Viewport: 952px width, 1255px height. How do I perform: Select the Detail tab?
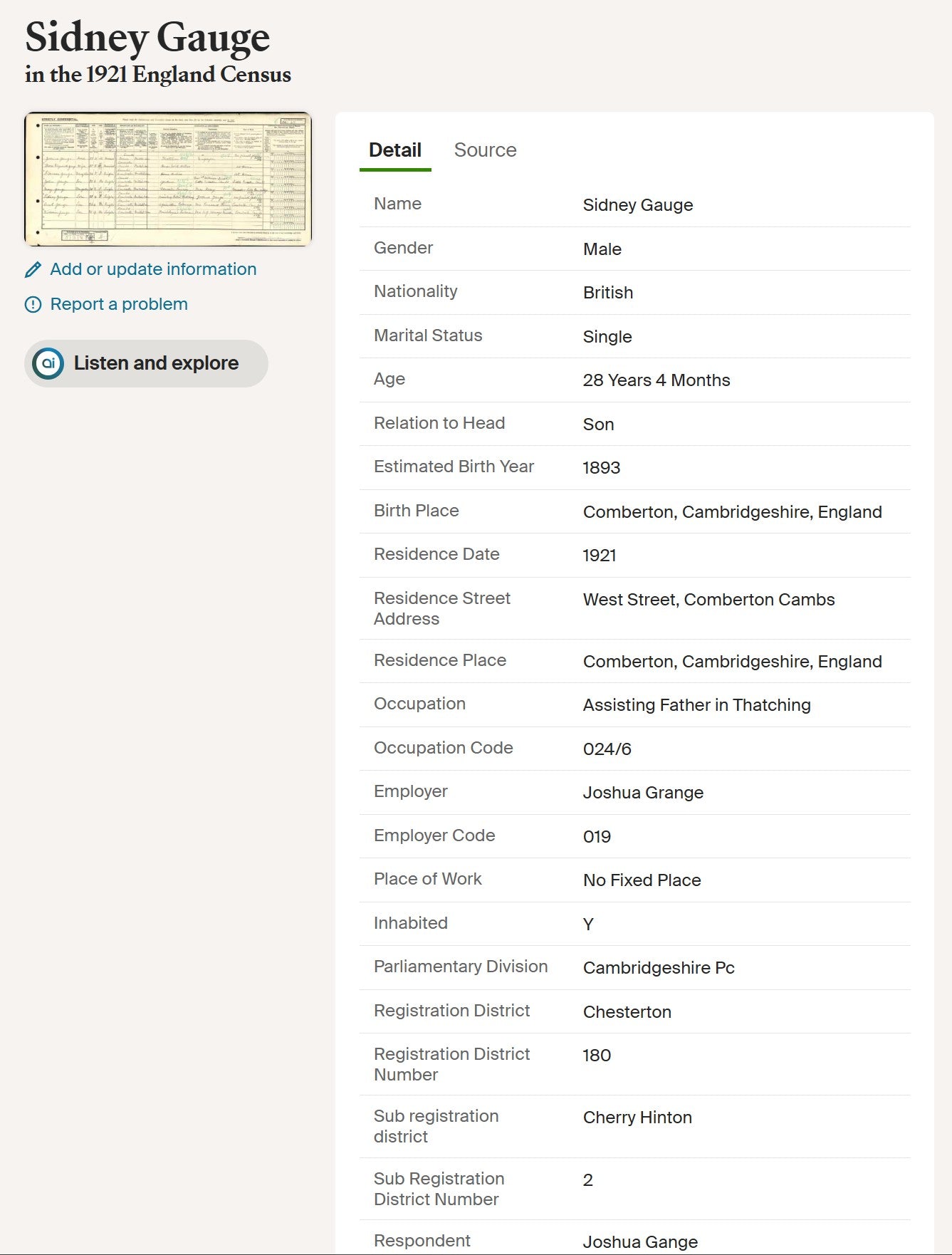coord(394,150)
